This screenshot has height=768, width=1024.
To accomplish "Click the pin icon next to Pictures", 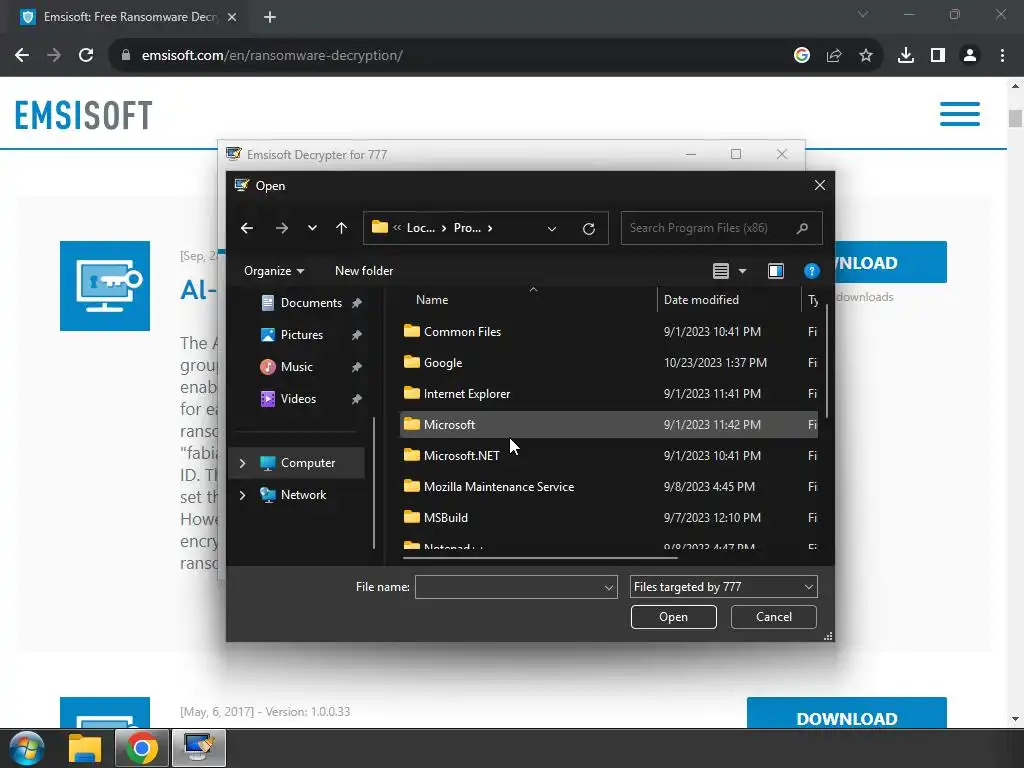I will click(357, 335).
